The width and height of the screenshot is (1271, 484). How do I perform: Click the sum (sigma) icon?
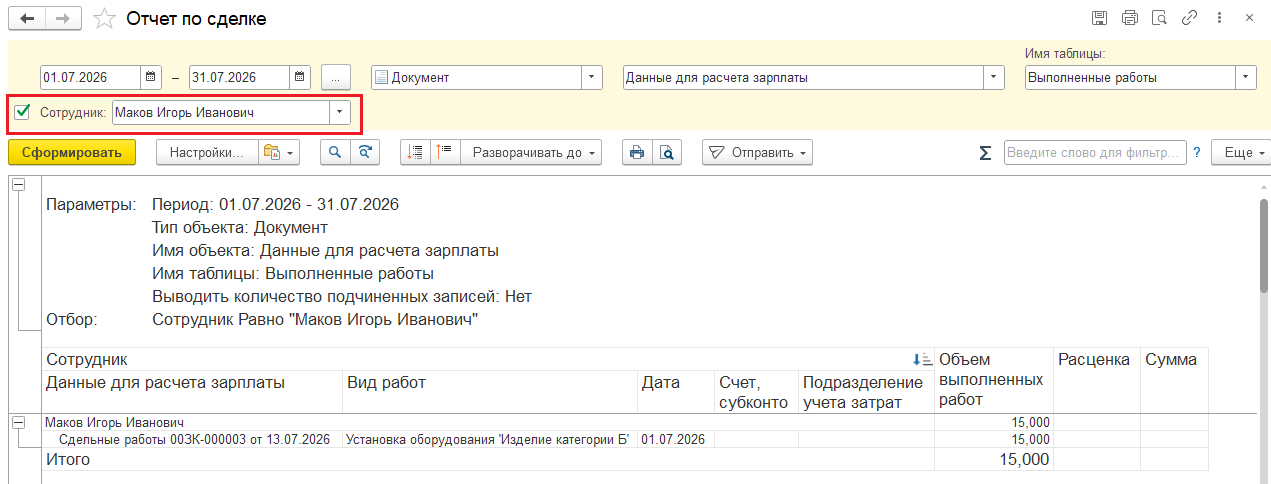coord(985,153)
